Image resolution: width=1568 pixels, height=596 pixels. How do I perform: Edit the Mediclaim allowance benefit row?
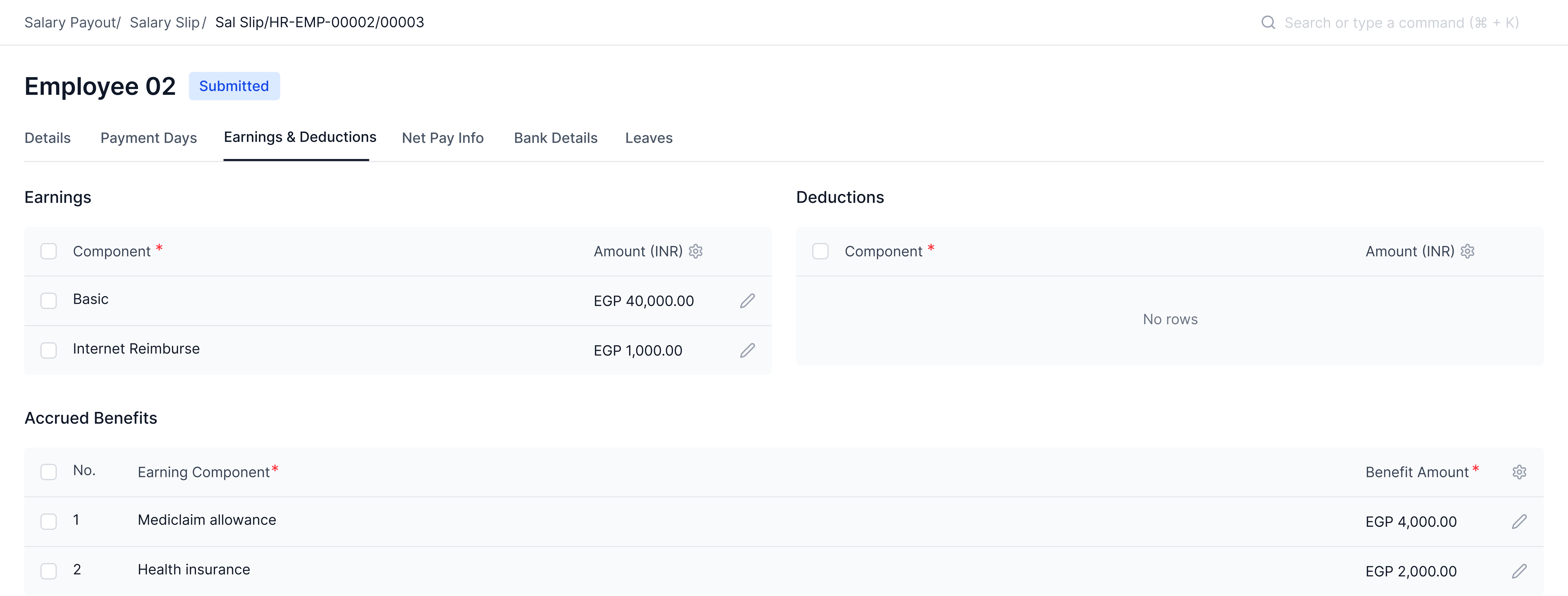1519,522
